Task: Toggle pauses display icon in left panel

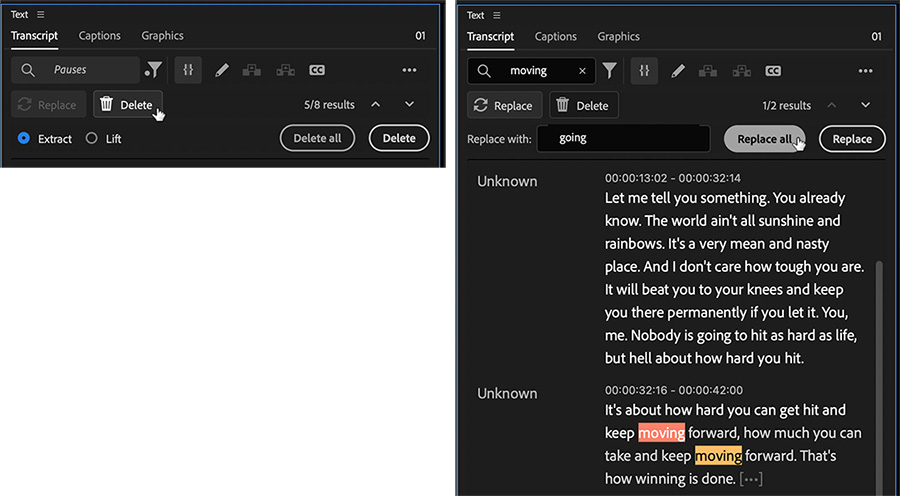Action: [188, 70]
